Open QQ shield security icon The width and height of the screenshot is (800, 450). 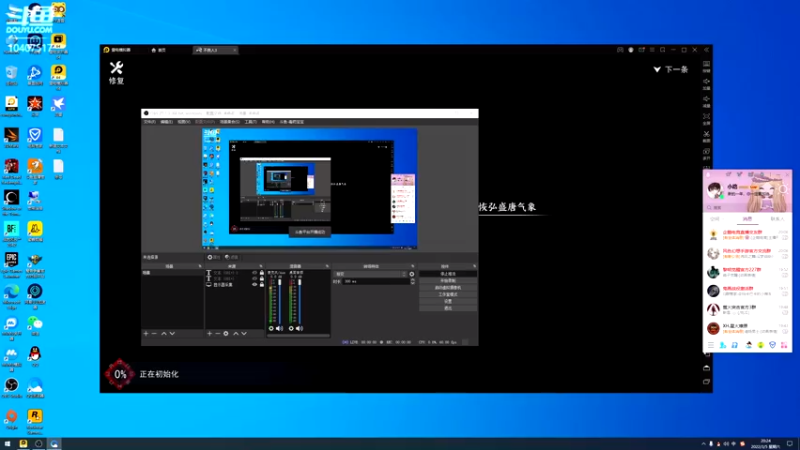click(x=772, y=345)
